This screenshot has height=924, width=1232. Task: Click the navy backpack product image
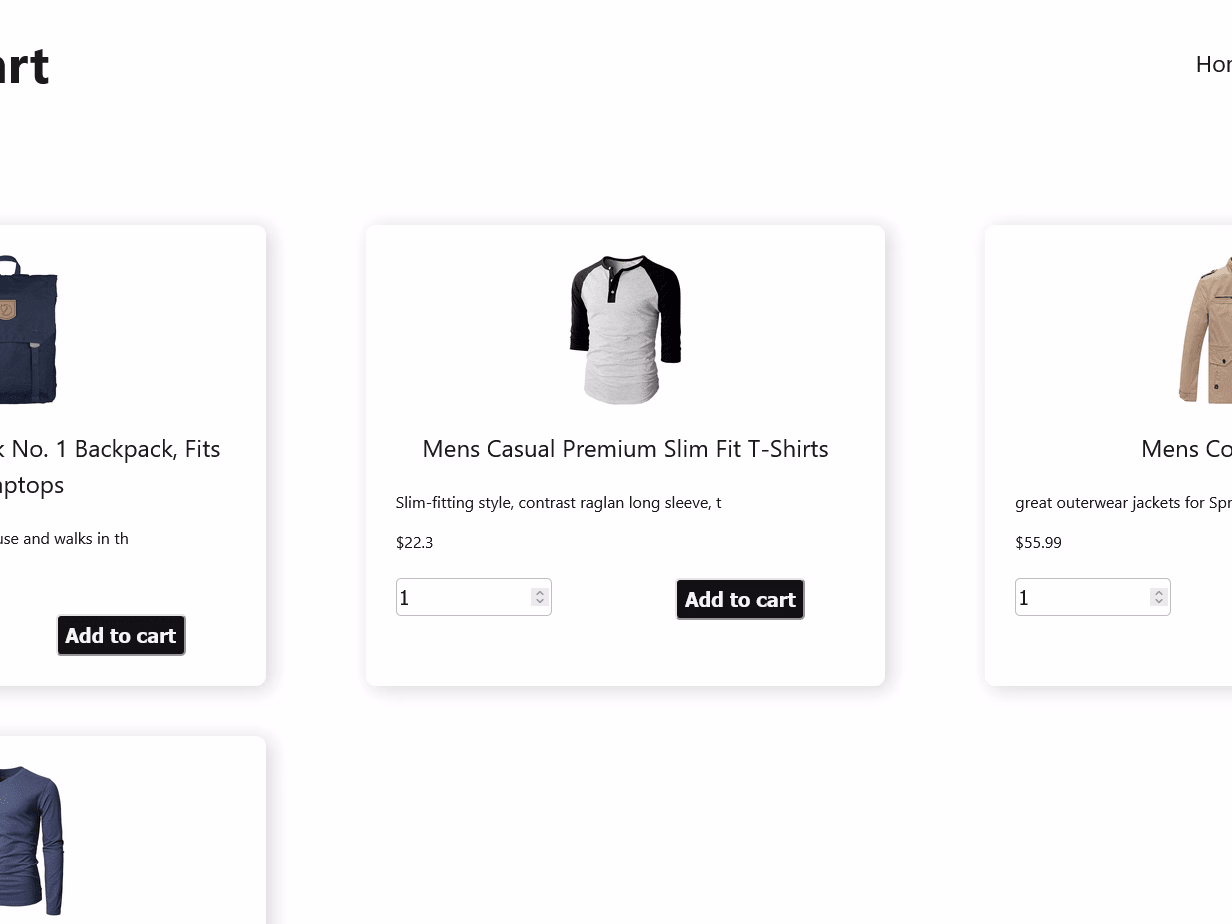(x=30, y=330)
